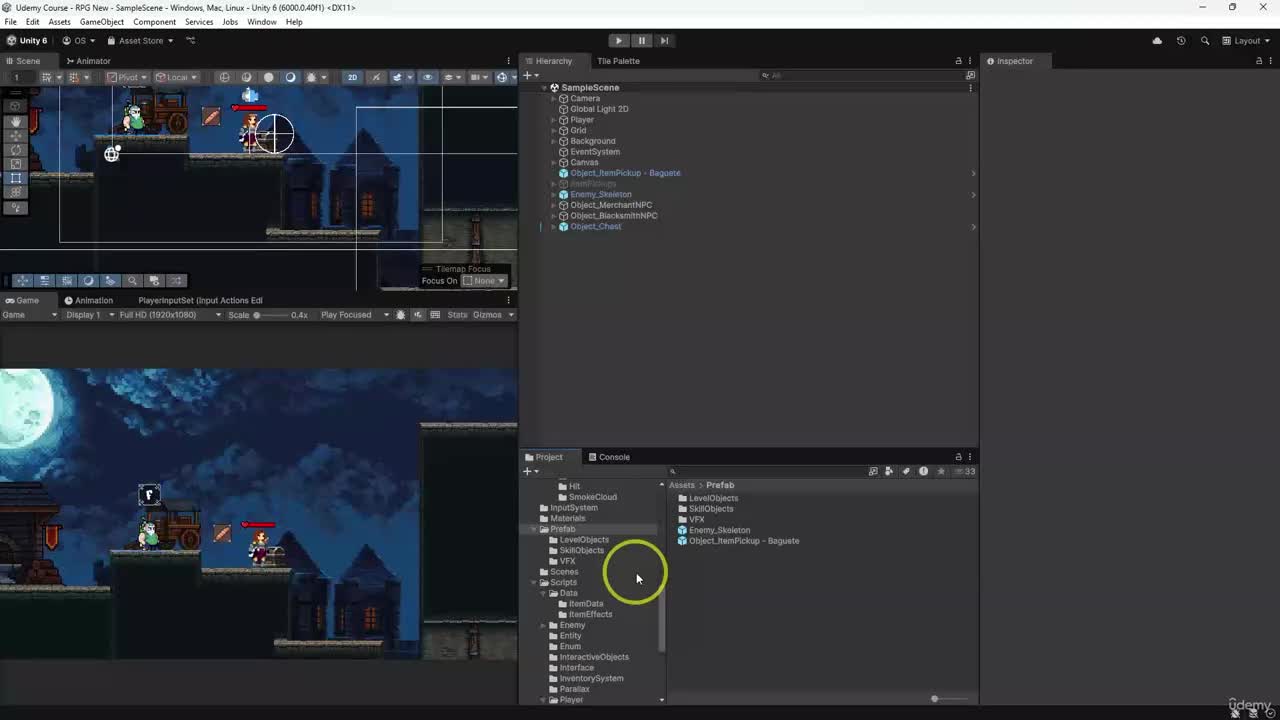Select the Transform tool in Scene view
1280x720 pixels.
(16, 192)
